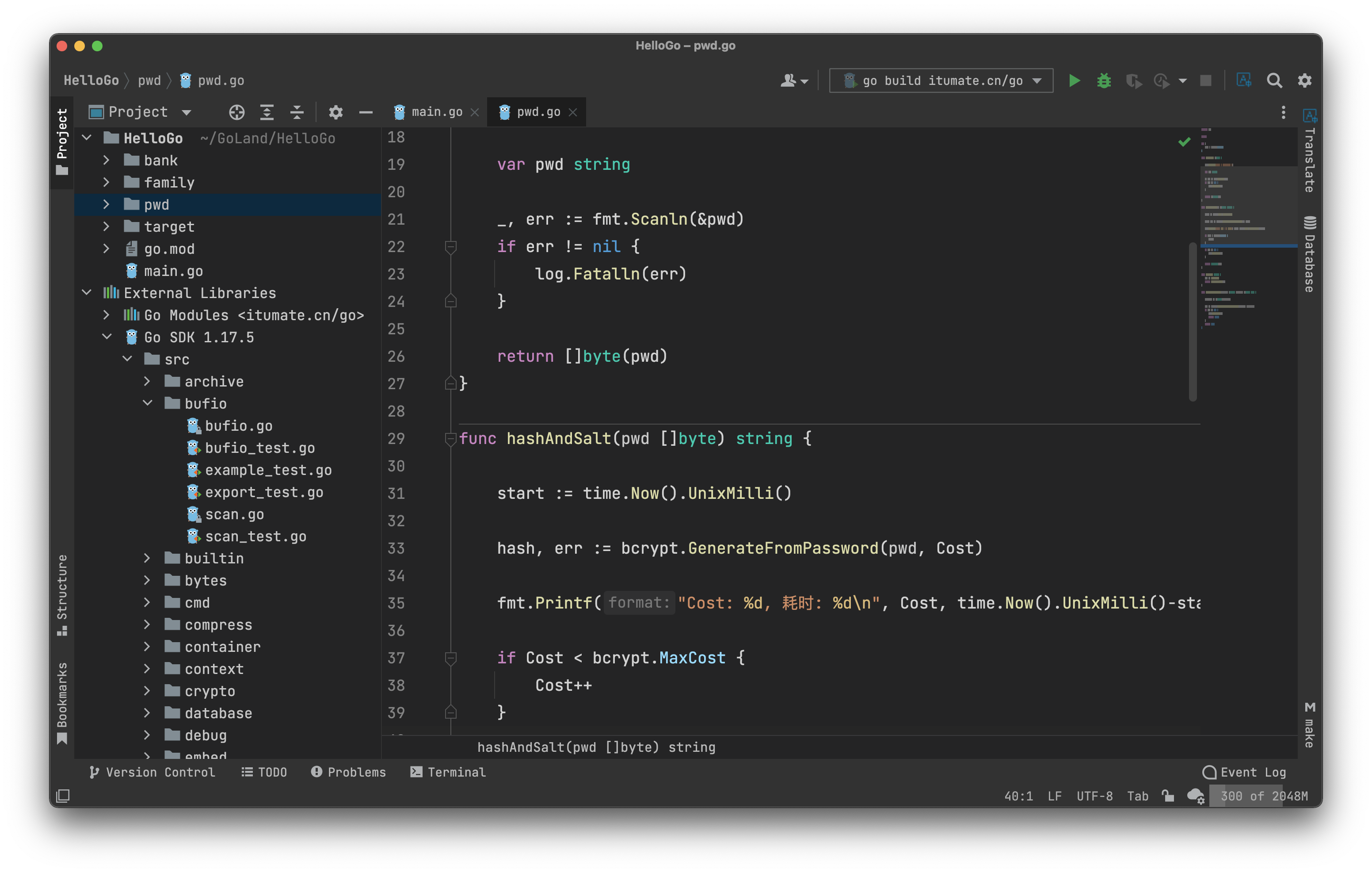Open the Bookmarks side panel
The width and height of the screenshot is (1372, 873).
pos(62,704)
